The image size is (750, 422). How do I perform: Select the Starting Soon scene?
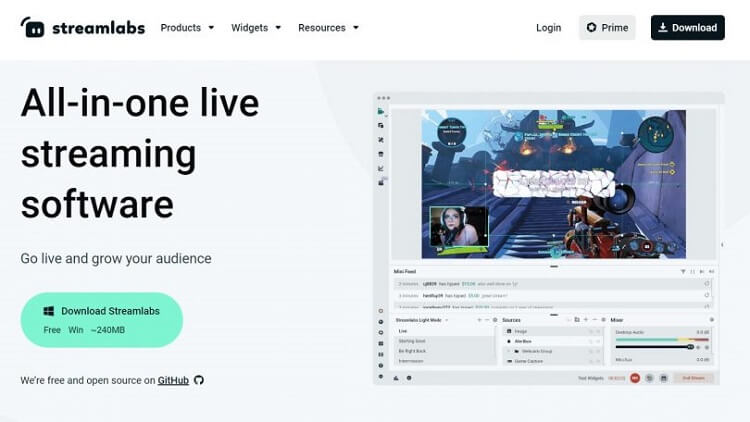(444, 341)
